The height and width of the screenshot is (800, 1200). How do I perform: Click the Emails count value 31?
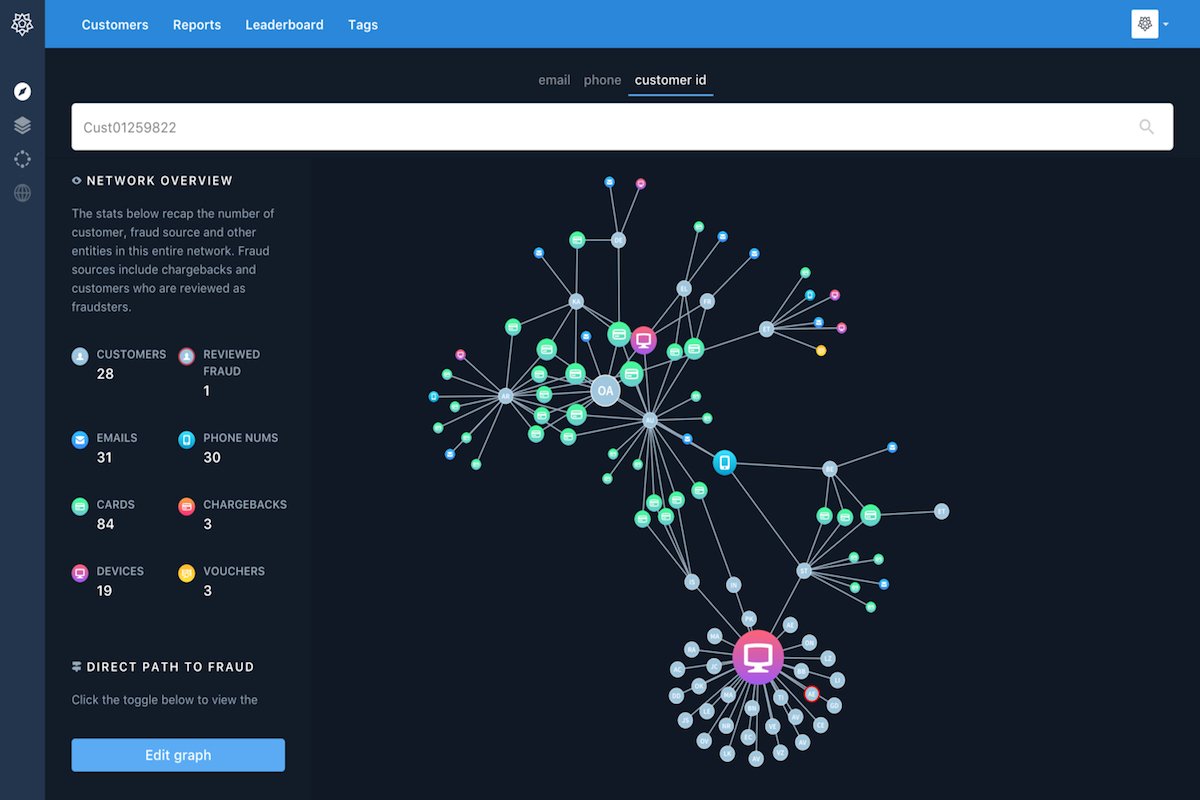tap(105, 457)
